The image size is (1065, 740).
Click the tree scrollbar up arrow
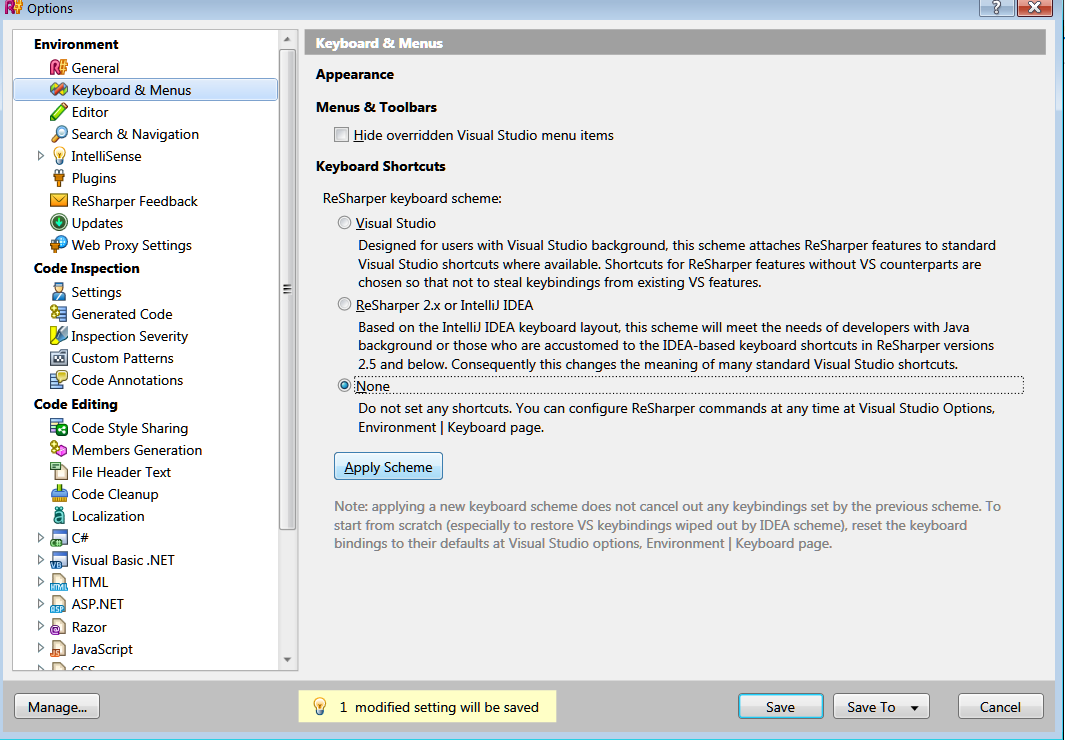pyautogui.click(x=287, y=39)
